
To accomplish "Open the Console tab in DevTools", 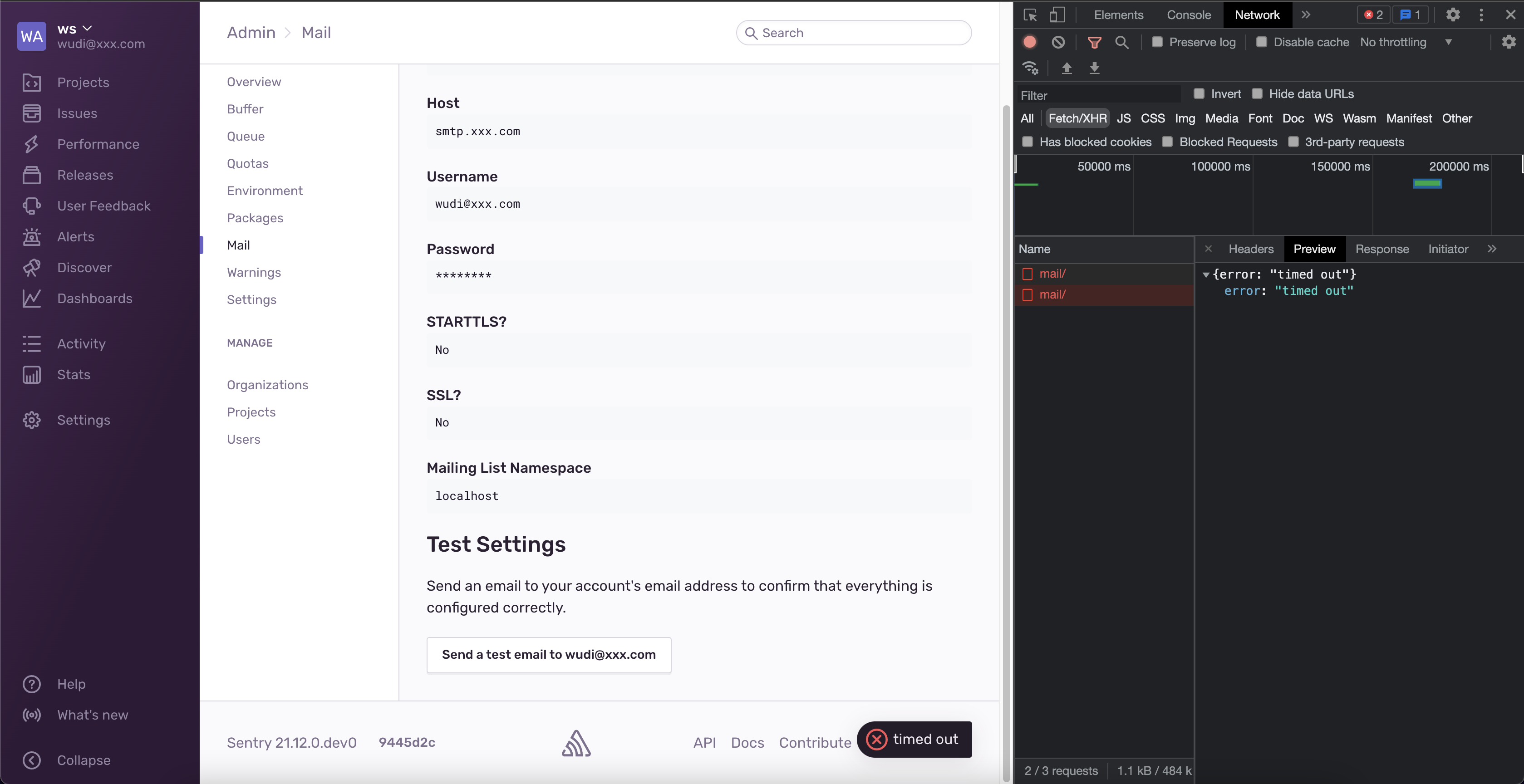I will coord(1188,15).
